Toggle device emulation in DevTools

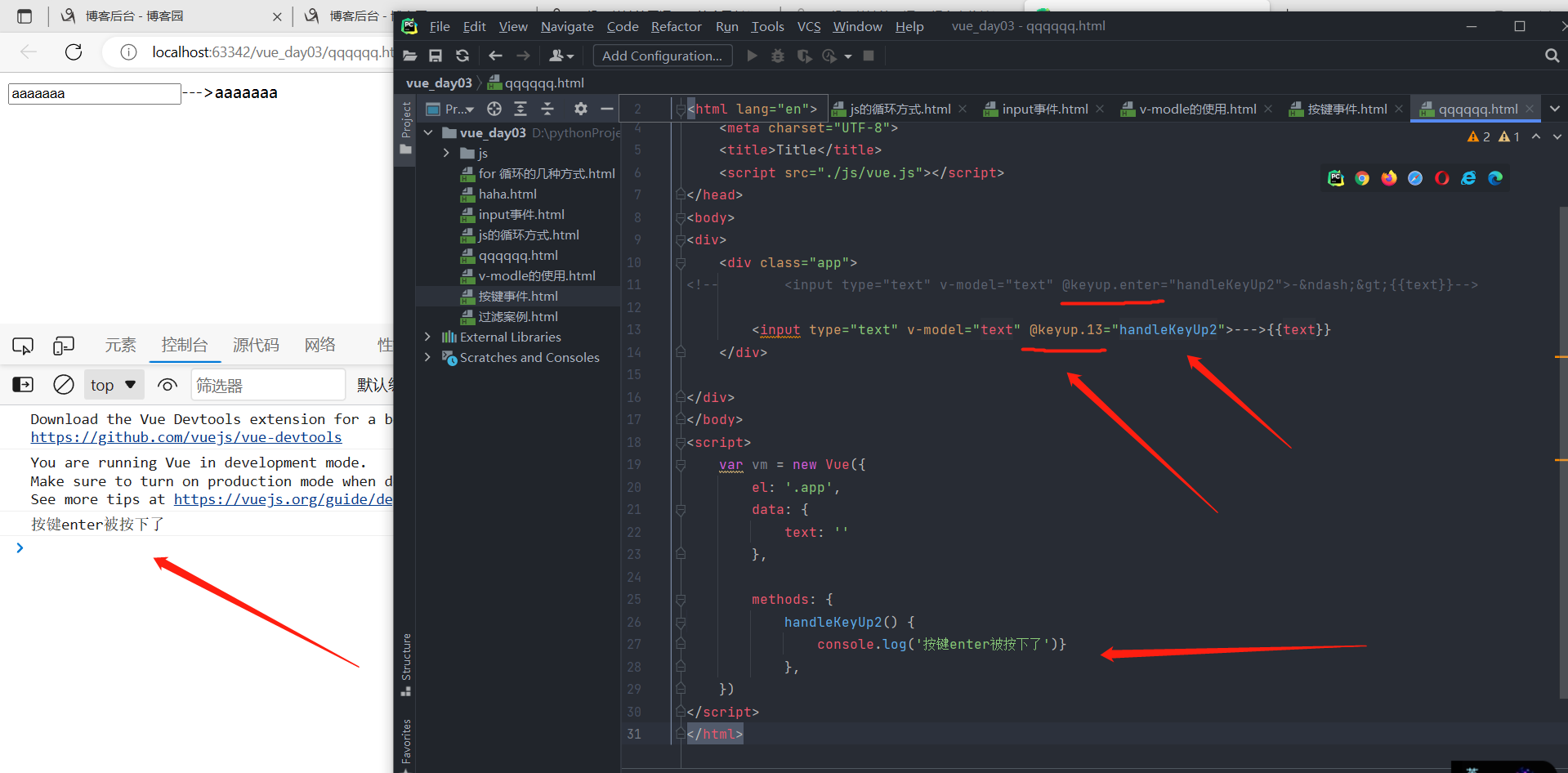63,346
